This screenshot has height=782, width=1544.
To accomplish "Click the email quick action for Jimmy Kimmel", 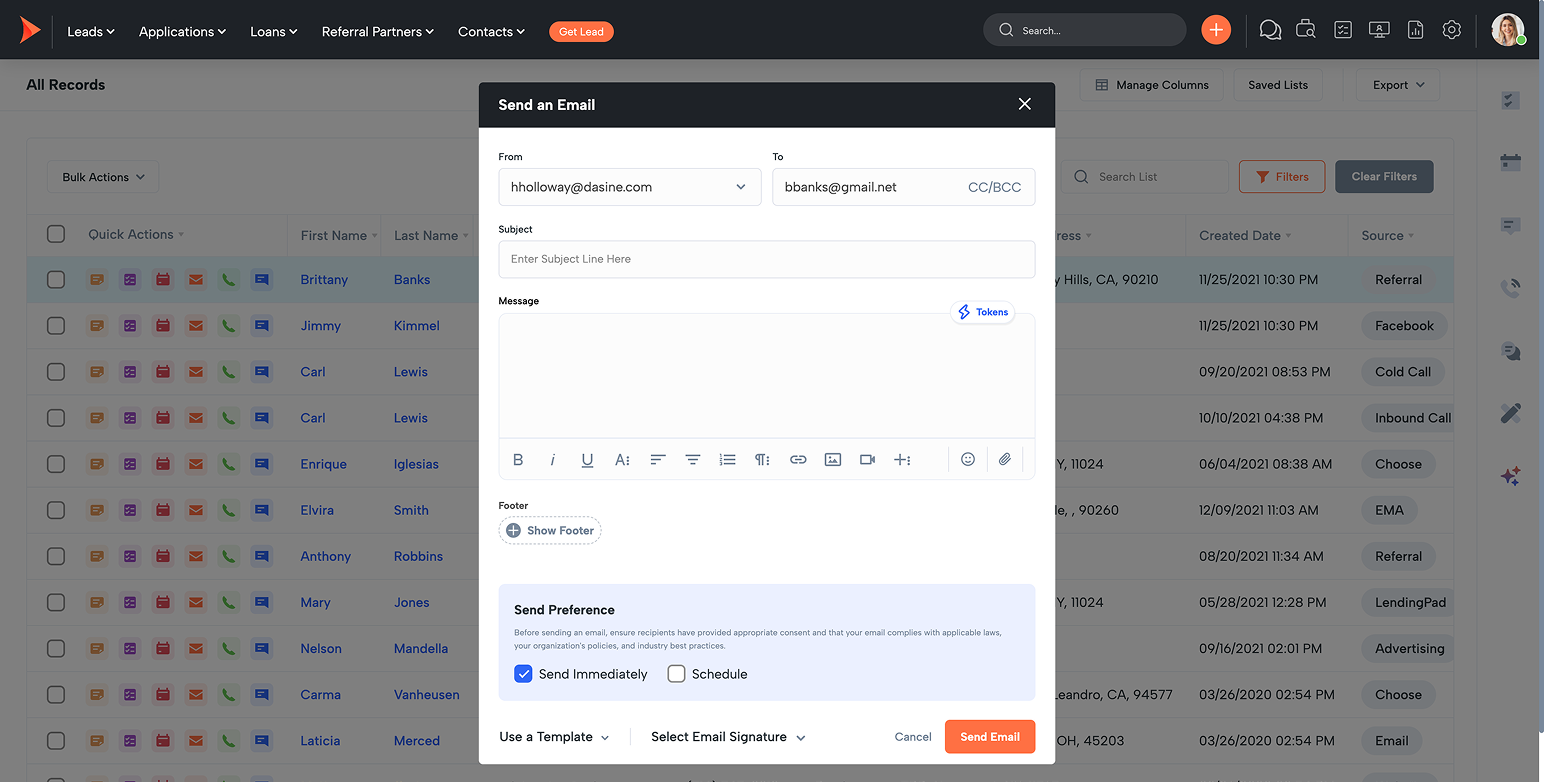I will [196, 326].
